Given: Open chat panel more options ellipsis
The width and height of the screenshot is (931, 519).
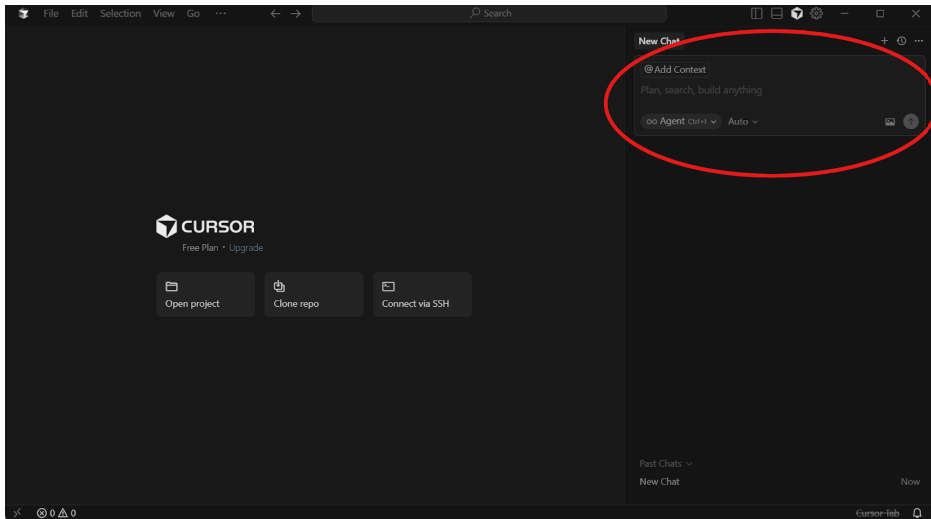Looking at the screenshot, I should pos(919,41).
